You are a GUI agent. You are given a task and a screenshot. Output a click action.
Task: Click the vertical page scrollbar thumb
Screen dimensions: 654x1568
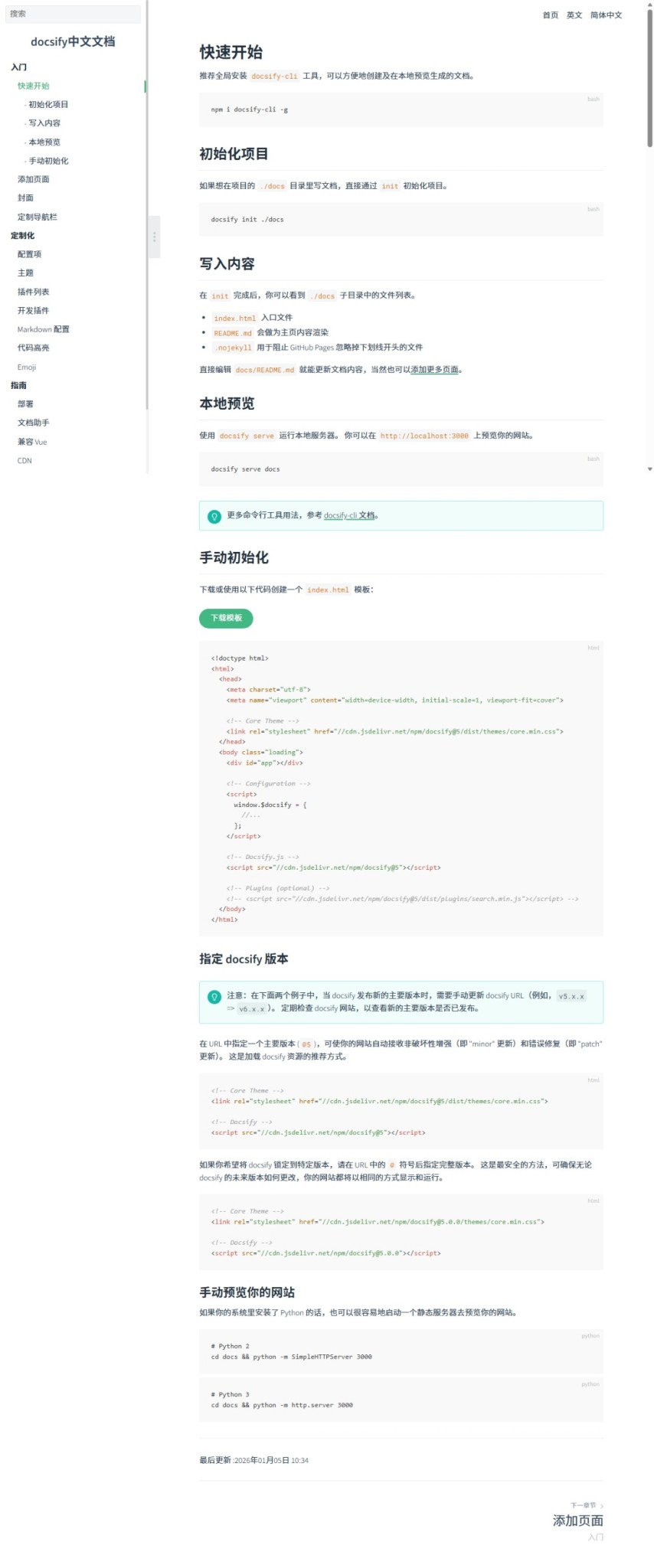click(x=650, y=77)
